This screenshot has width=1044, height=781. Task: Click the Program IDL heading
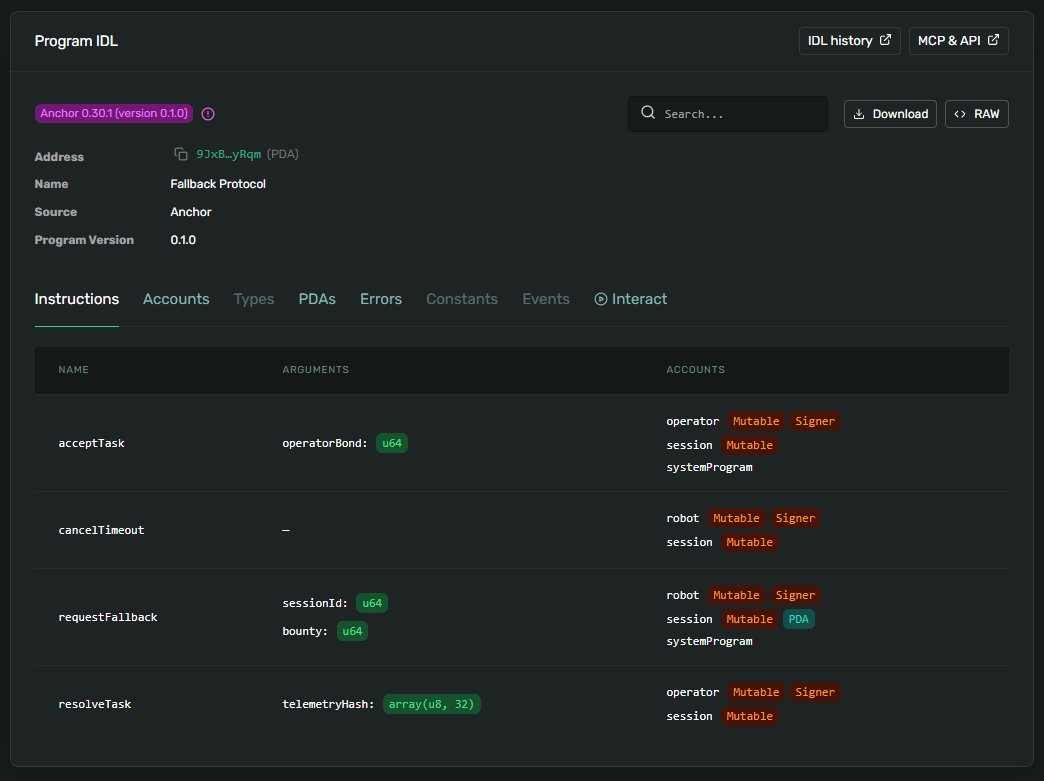76,41
